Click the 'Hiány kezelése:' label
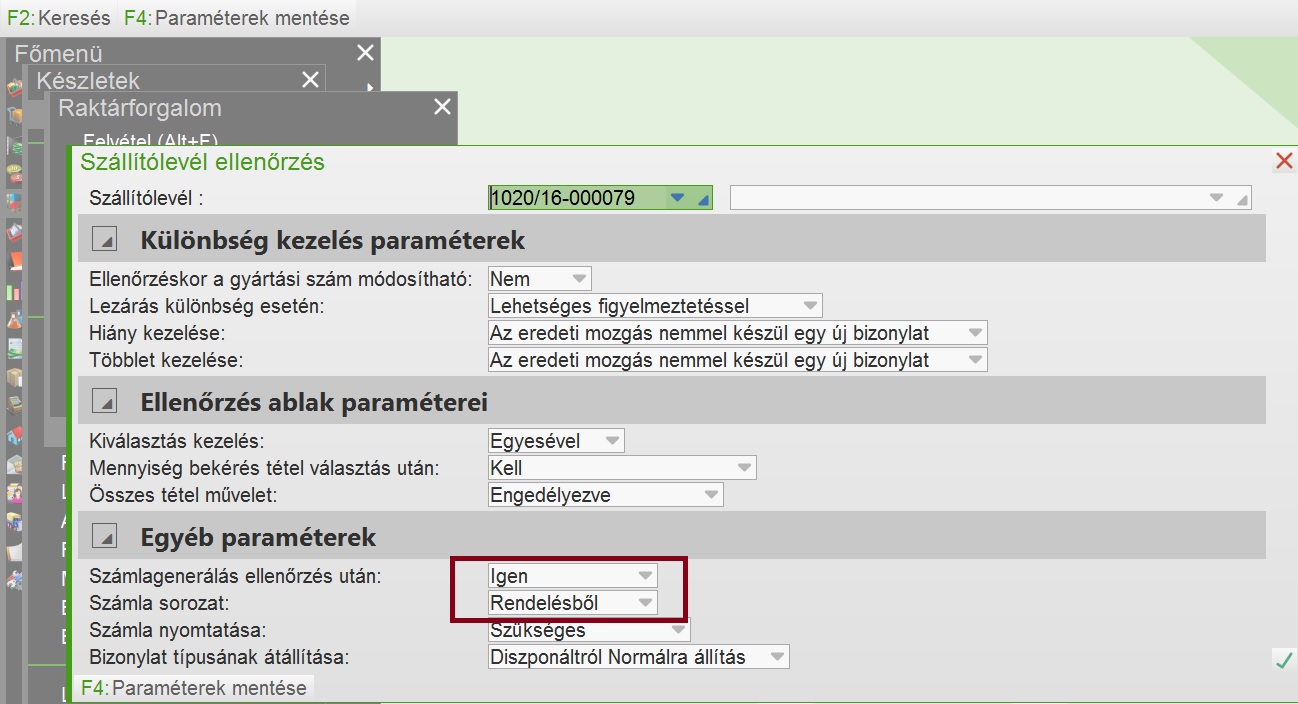The image size is (1298, 704). (157, 333)
